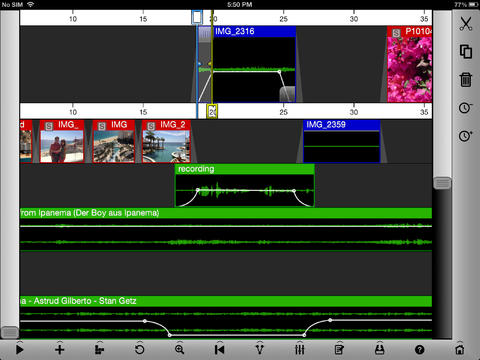480x360 pixels.
Task: Click the 30 mark on lower time ruler
Action: coord(354,112)
